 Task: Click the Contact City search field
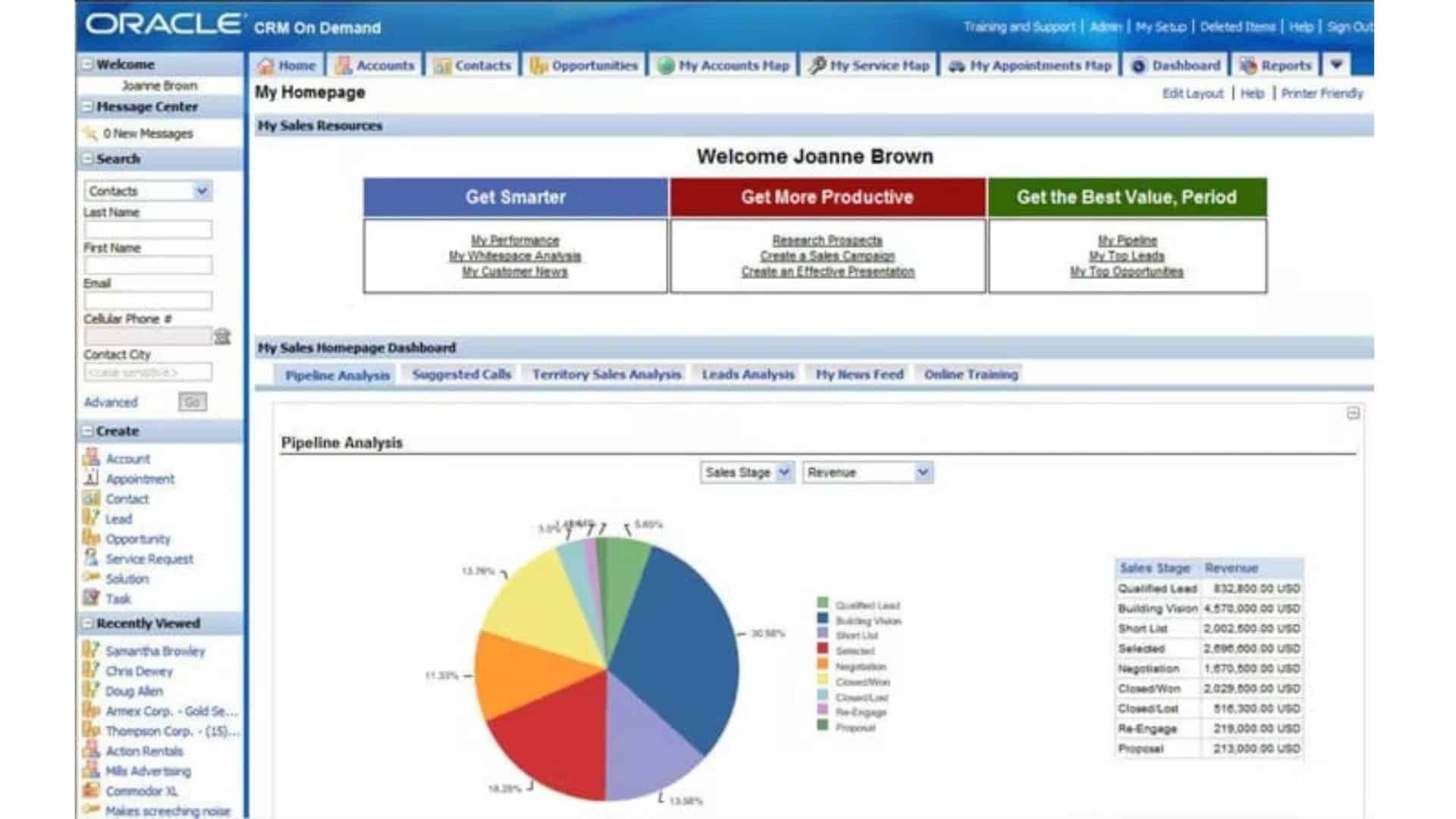click(x=148, y=372)
